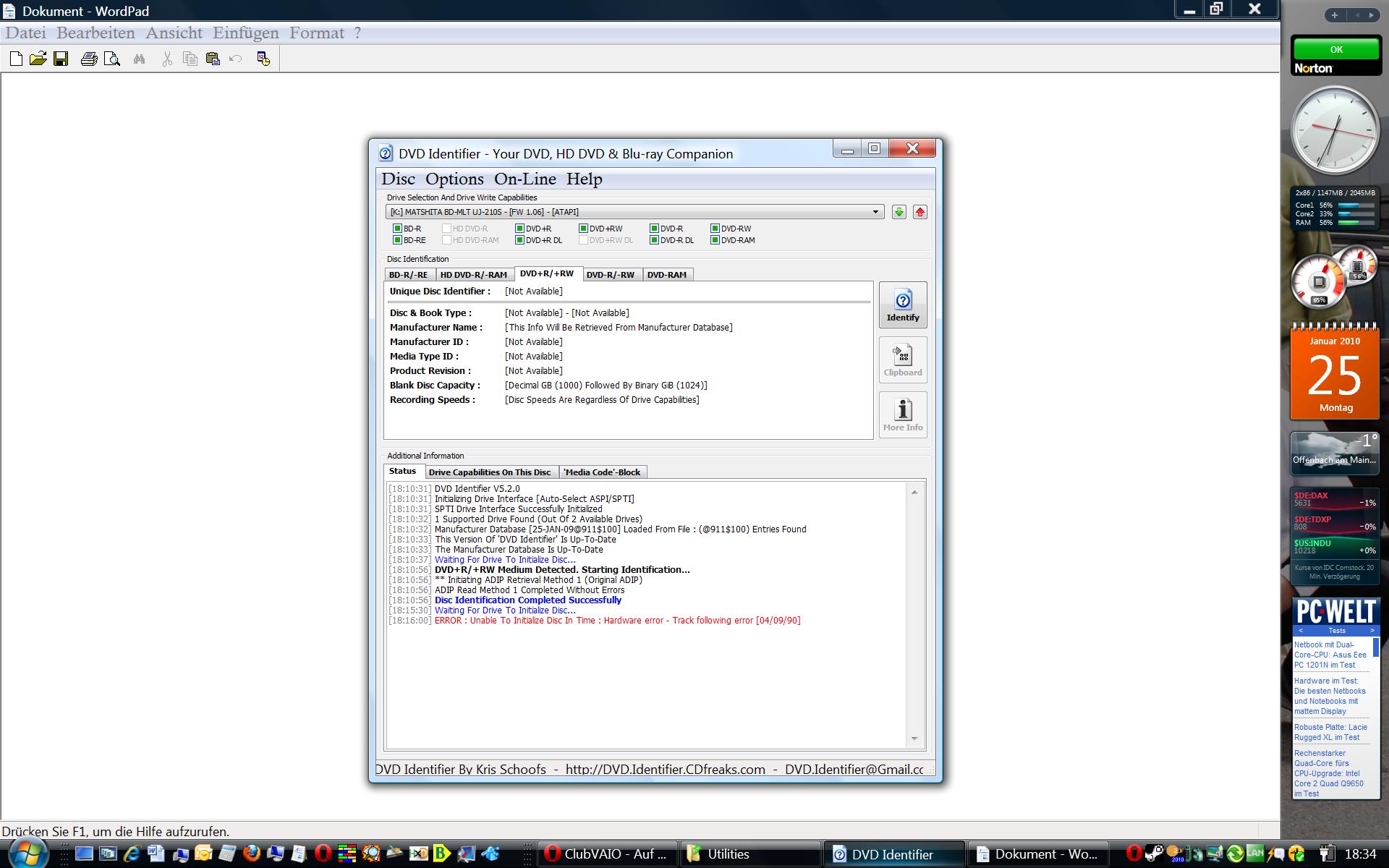Toggle the BD-R capability checkbox
The image size is (1389, 868).
[397, 229]
